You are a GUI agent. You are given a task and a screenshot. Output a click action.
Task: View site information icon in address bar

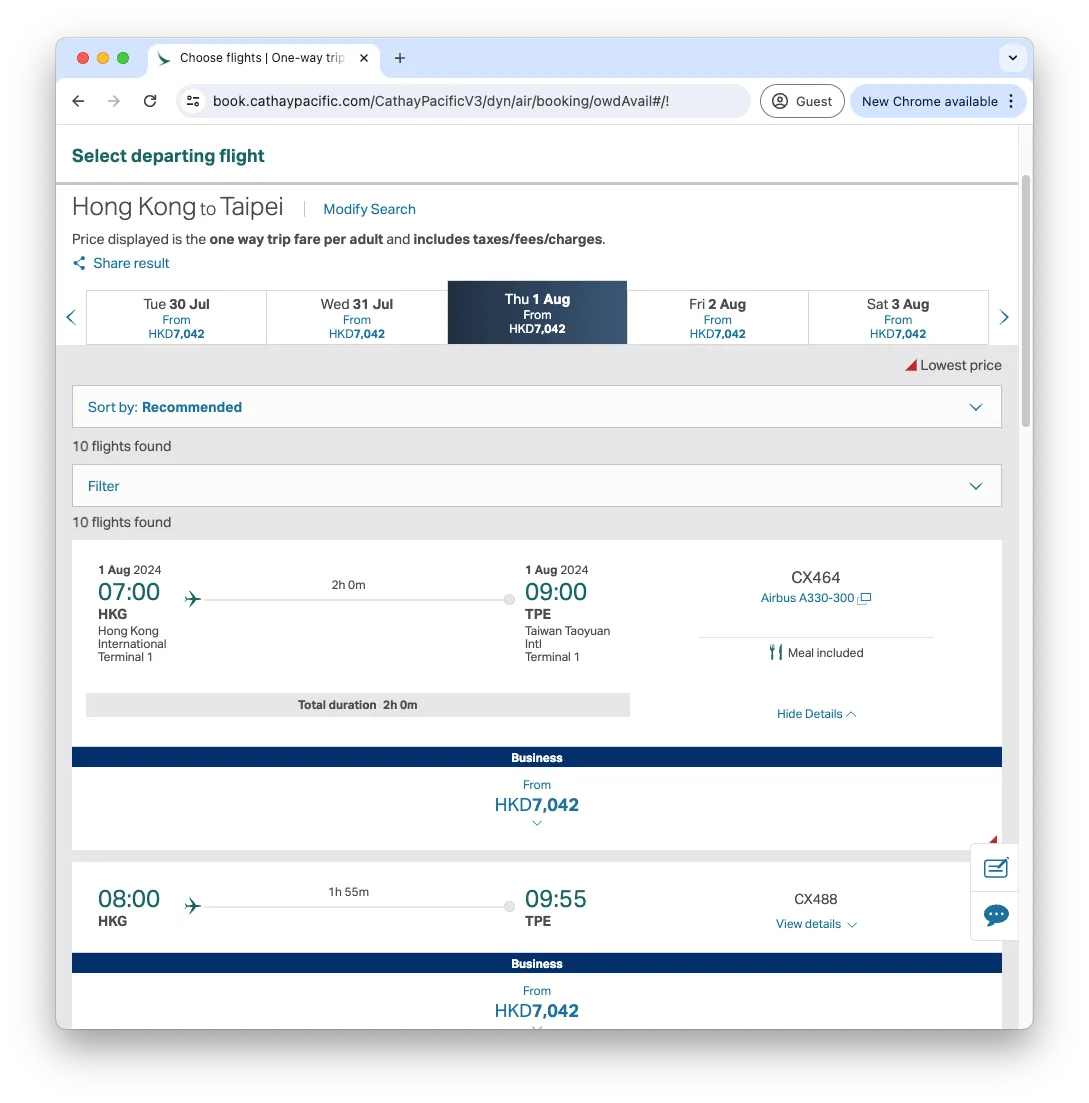193,101
